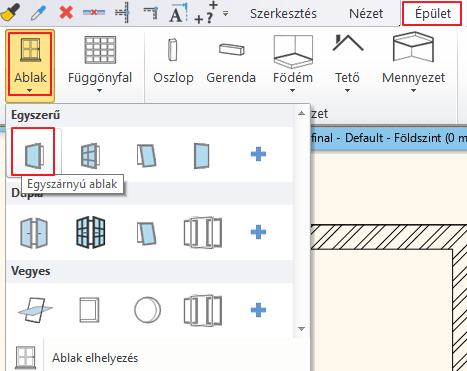The image size is (467, 371).
Task: Click the Függönyfal curtain wall icon
Action: point(100,50)
